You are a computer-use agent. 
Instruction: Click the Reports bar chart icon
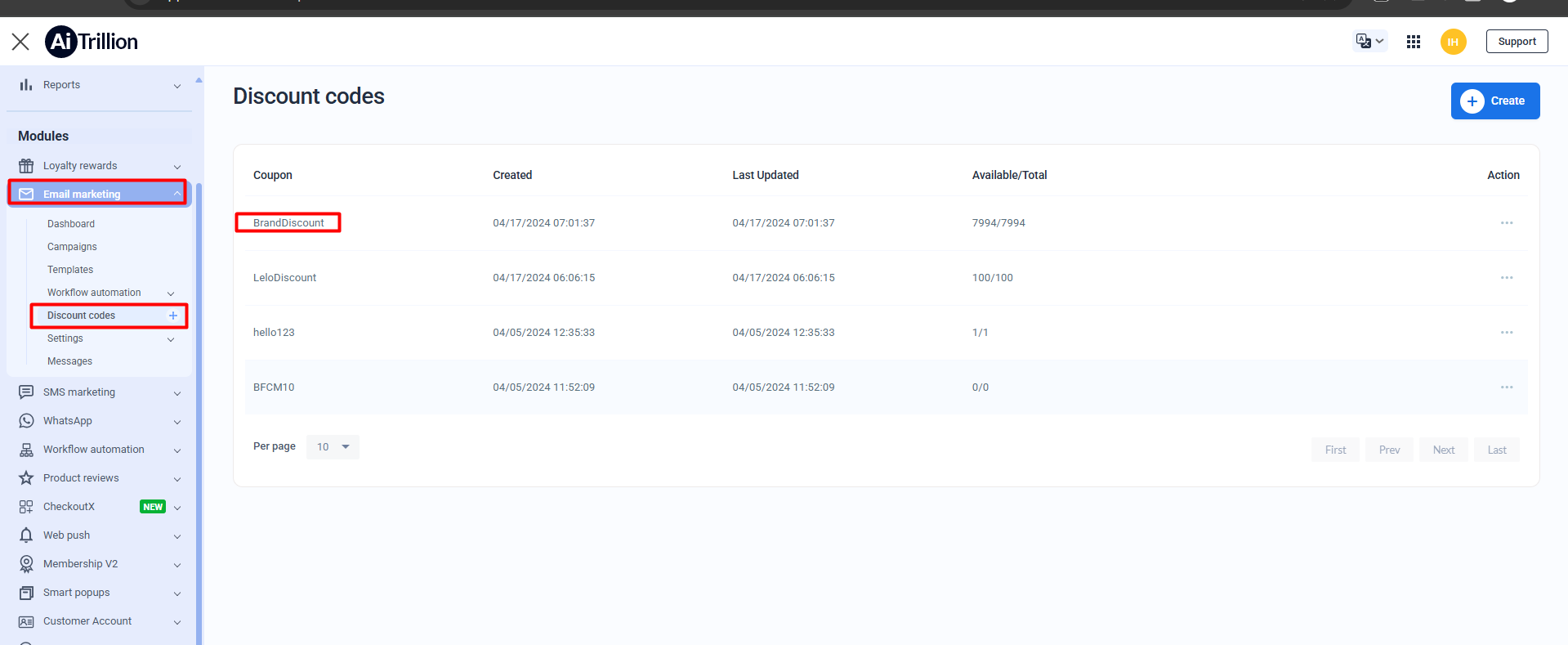[x=26, y=85]
